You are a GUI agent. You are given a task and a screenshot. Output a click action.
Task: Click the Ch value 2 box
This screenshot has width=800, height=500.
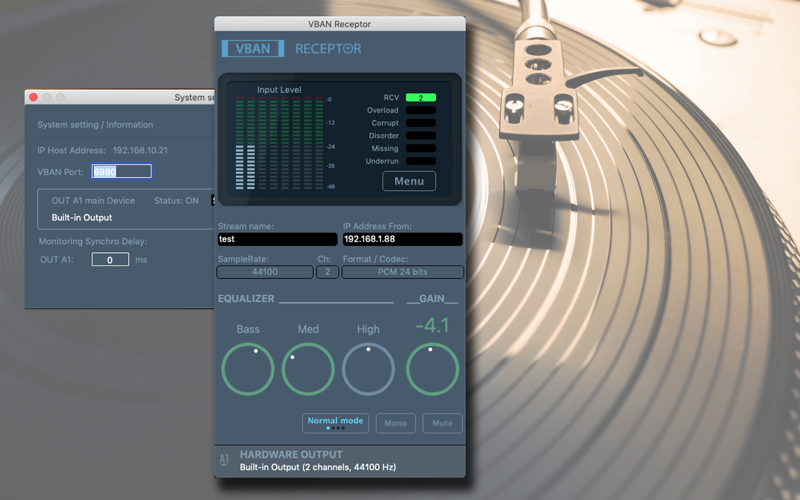[327, 272]
